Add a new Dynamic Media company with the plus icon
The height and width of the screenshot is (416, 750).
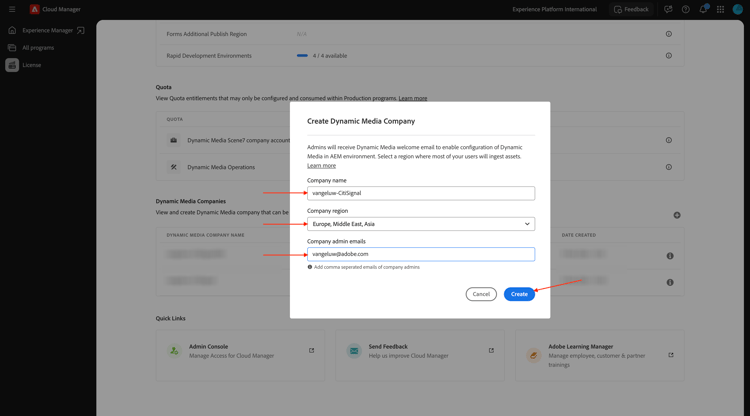[x=677, y=215]
